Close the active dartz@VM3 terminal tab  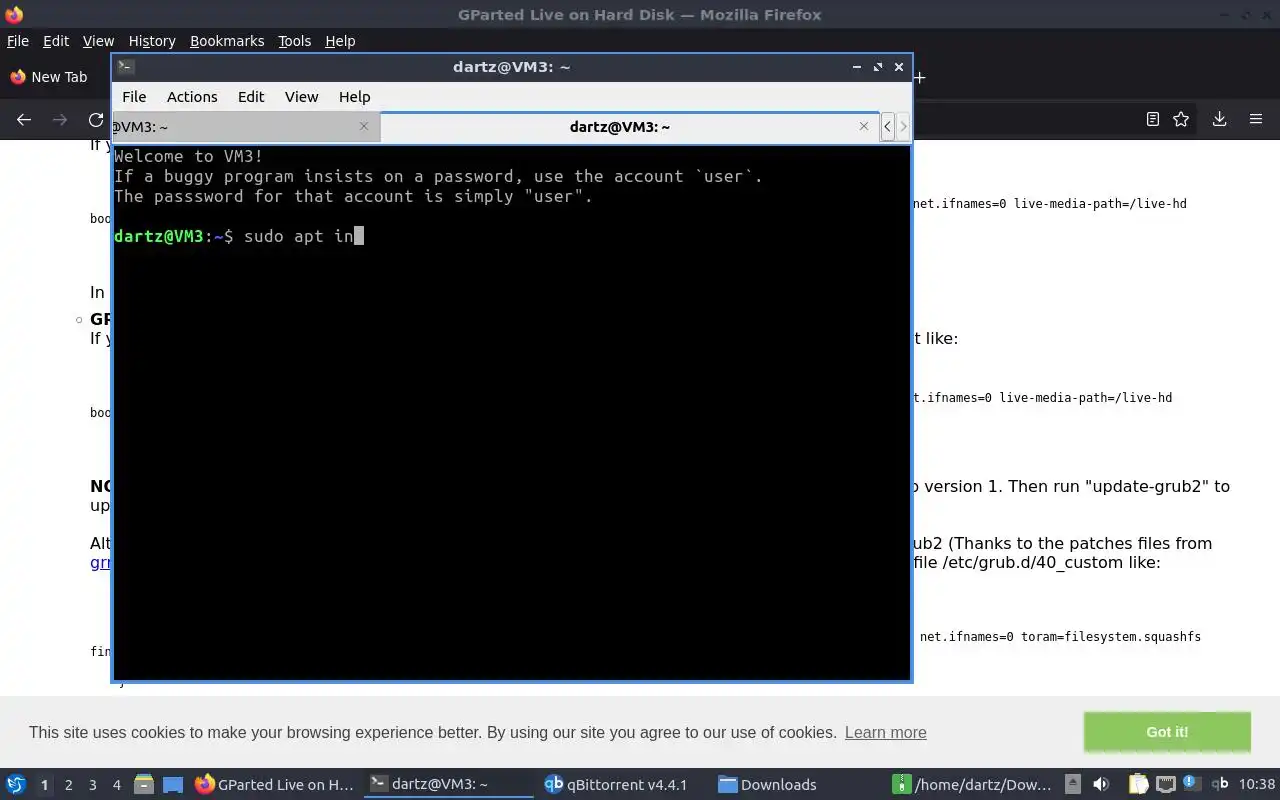[864, 126]
